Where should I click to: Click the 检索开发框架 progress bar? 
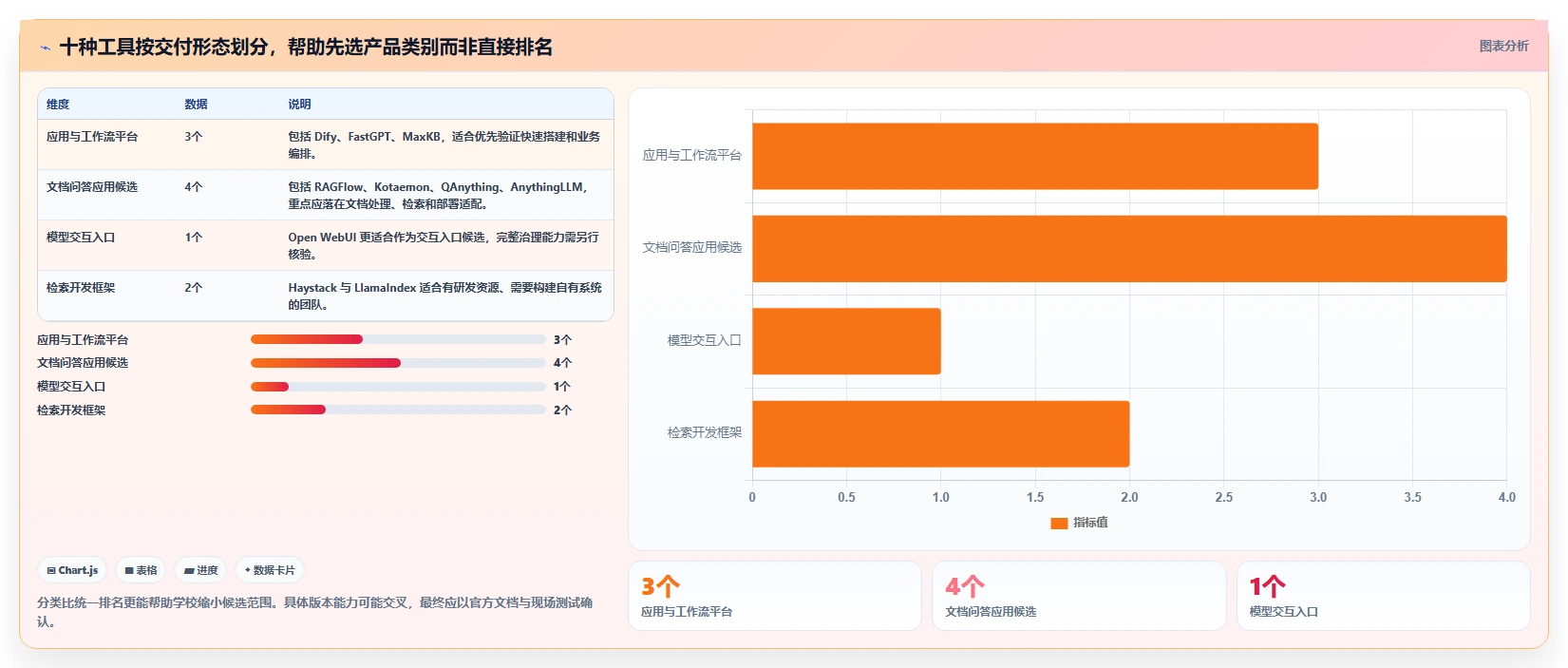point(398,410)
